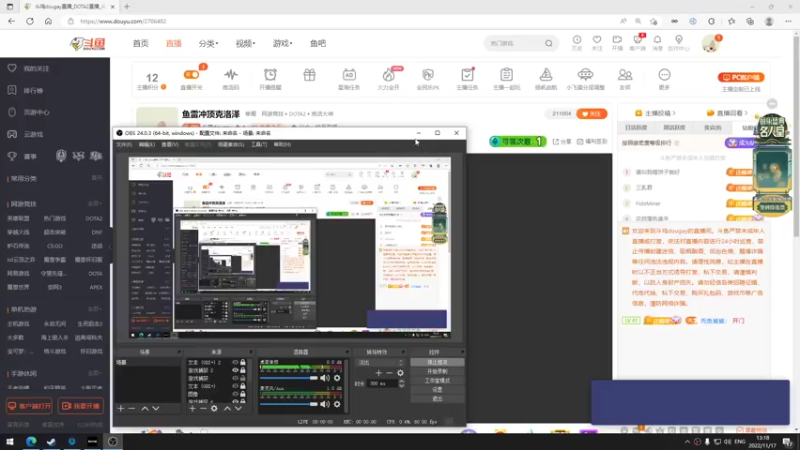This screenshot has height=450, width=800.
Task: Open the 云游戏 gamepad icon in sidebar
Action: (x=12, y=134)
